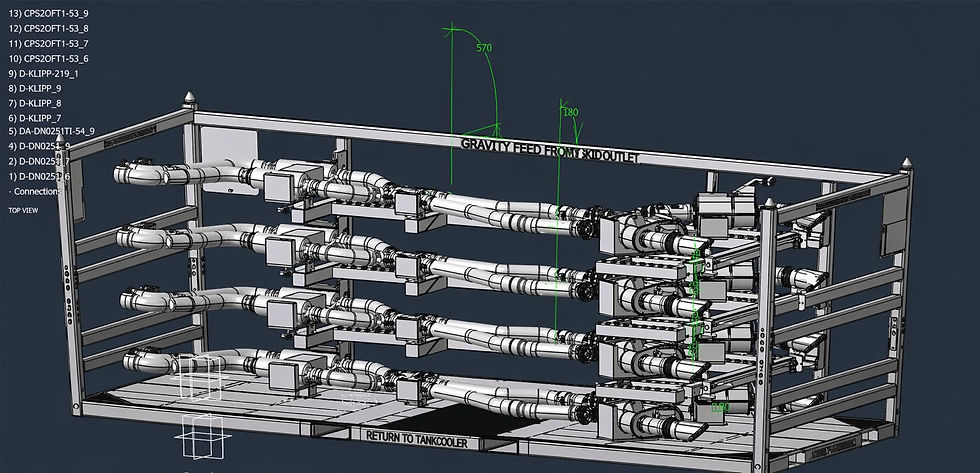Select list entry 11) CPS2OFT1-53_7
The height and width of the screenshot is (473, 980).
(48, 43)
